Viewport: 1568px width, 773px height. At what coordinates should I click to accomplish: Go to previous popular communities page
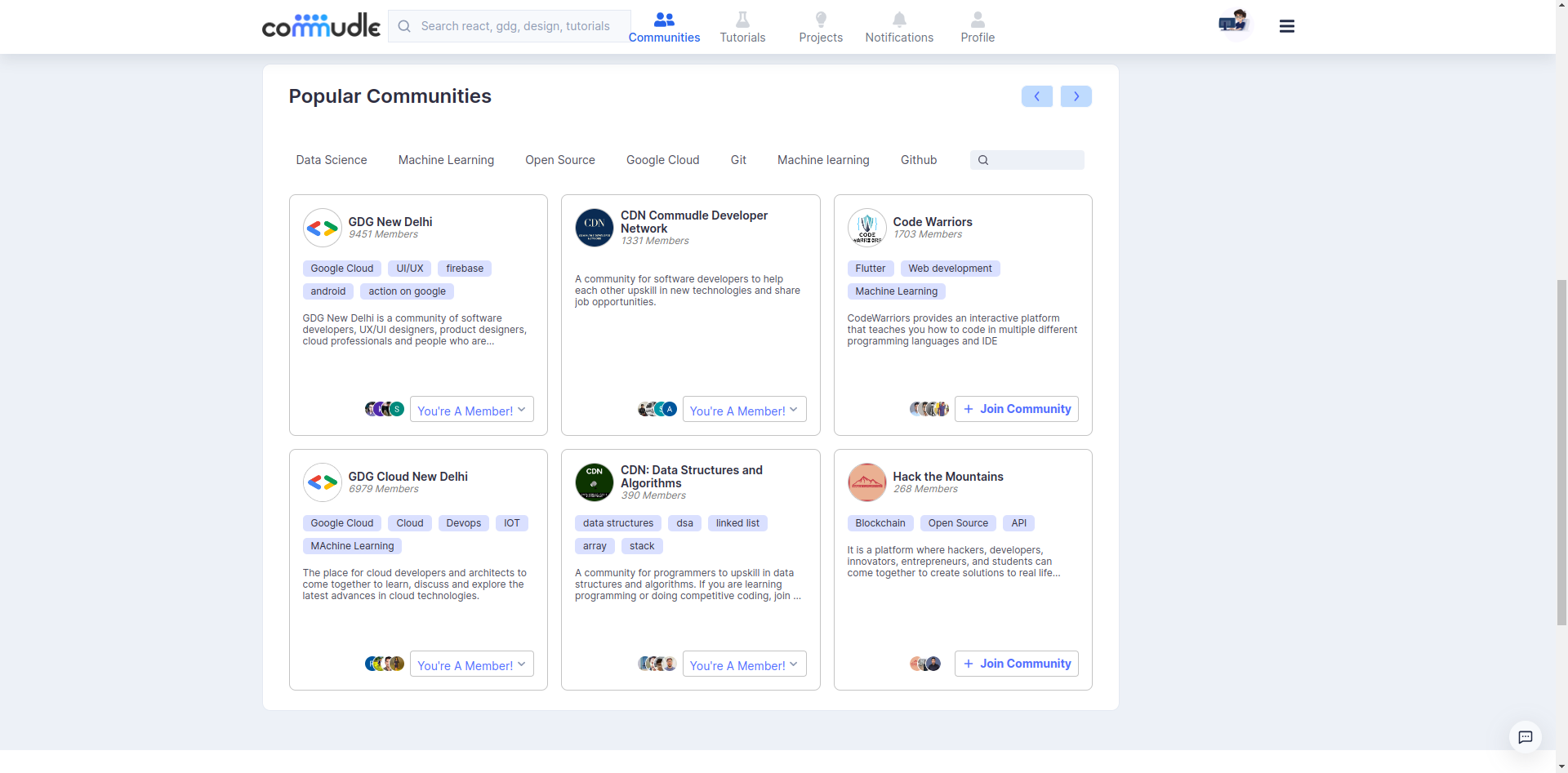pos(1037,96)
